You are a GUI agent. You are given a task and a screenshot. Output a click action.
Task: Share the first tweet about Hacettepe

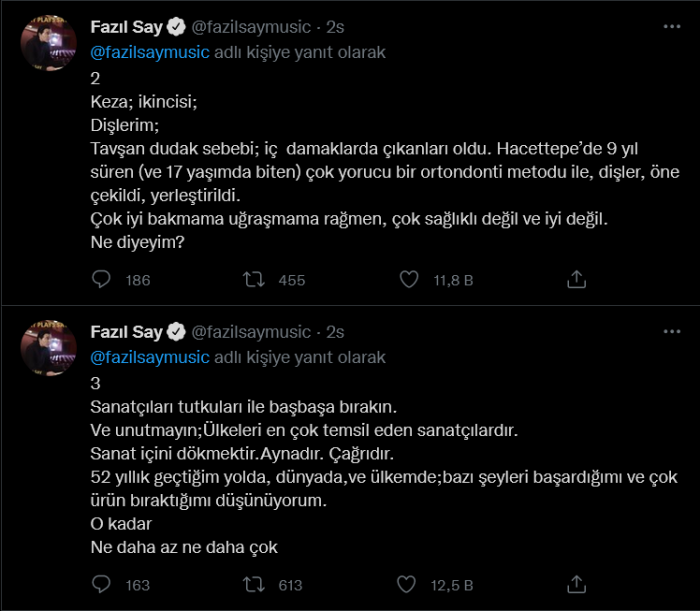(577, 280)
